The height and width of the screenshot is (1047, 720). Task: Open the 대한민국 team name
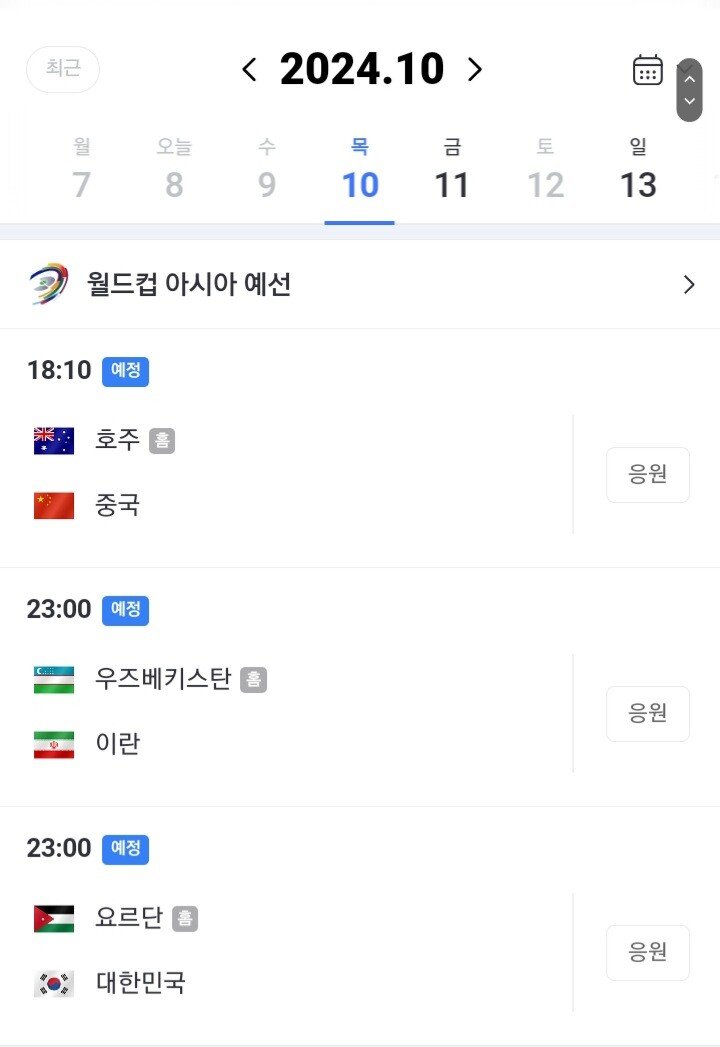pos(141,983)
